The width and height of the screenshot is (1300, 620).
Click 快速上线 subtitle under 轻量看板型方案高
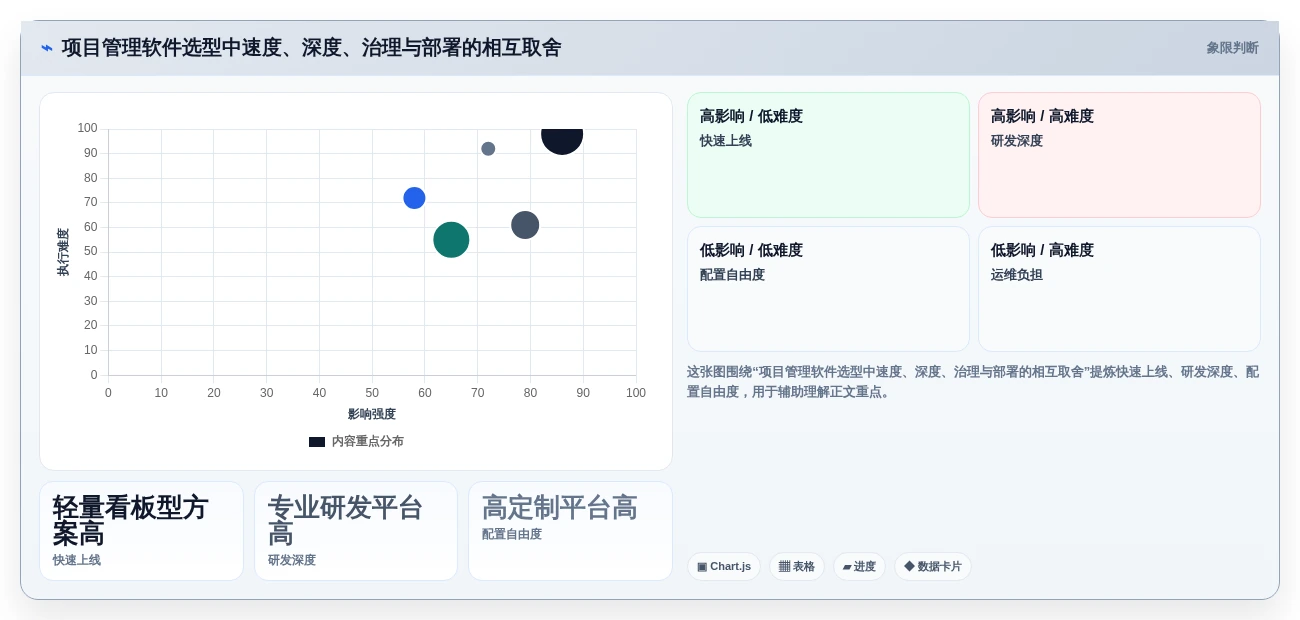point(77,560)
